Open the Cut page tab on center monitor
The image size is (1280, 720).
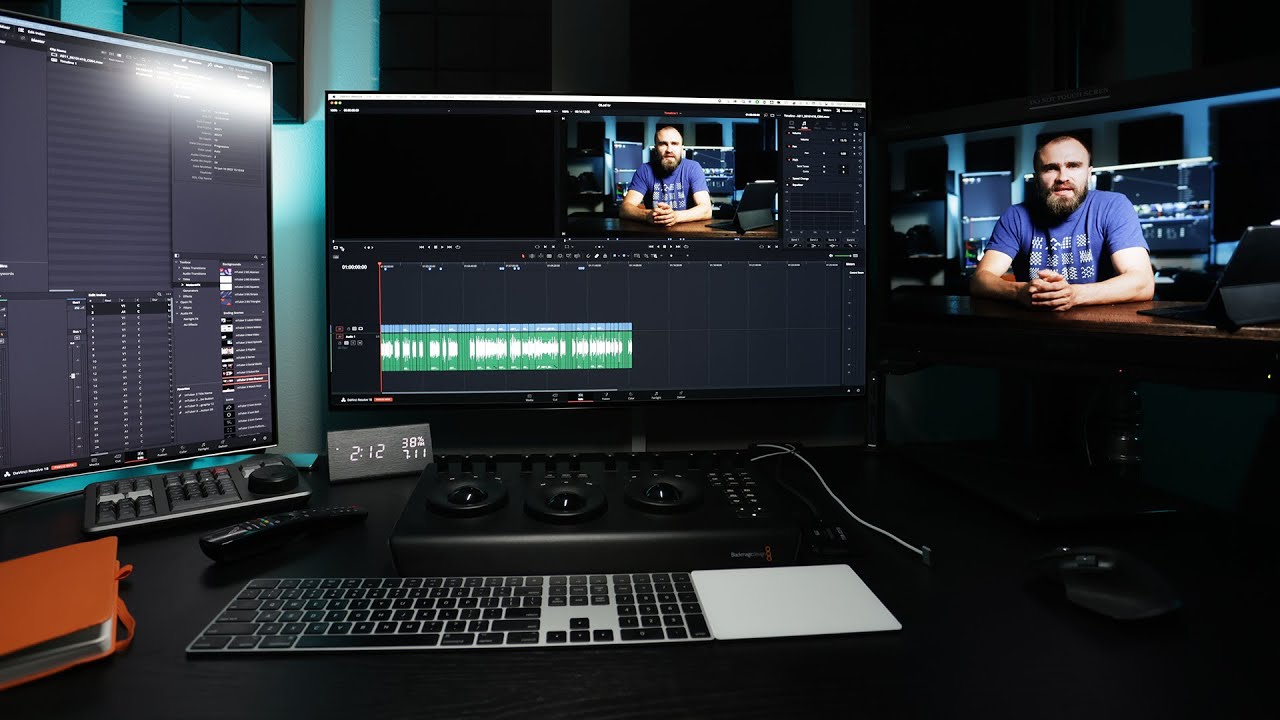tap(555, 398)
